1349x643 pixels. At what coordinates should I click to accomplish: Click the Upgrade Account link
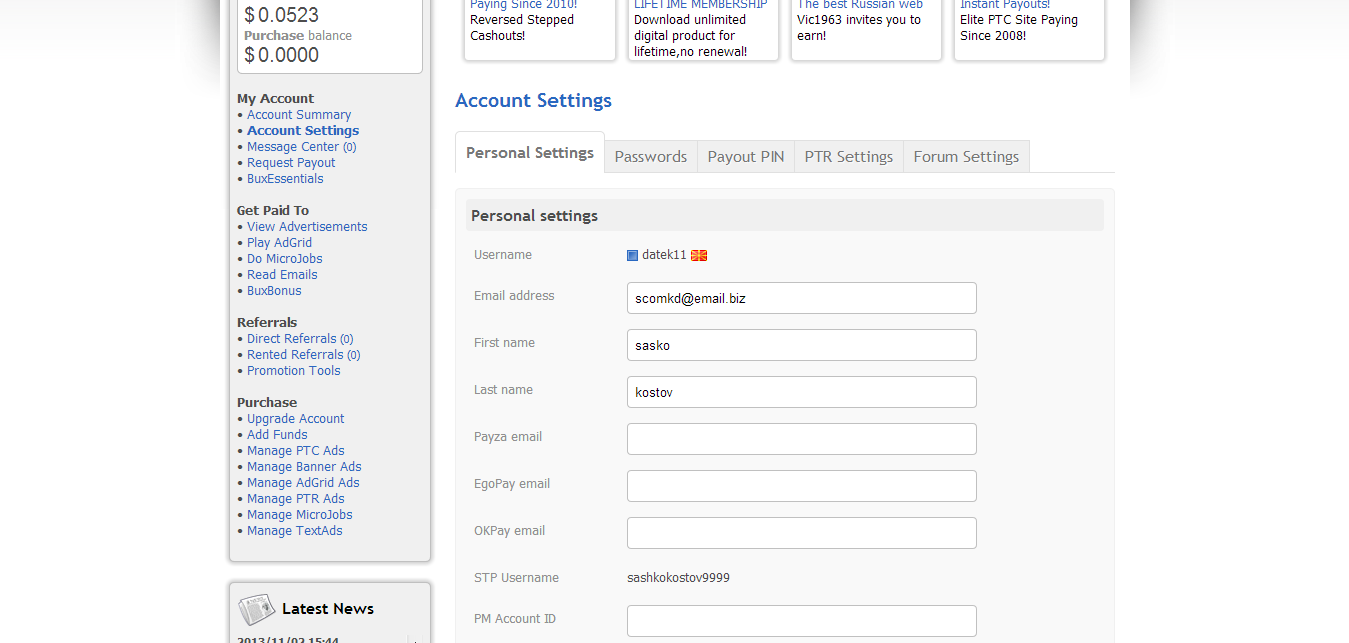(x=295, y=419)
